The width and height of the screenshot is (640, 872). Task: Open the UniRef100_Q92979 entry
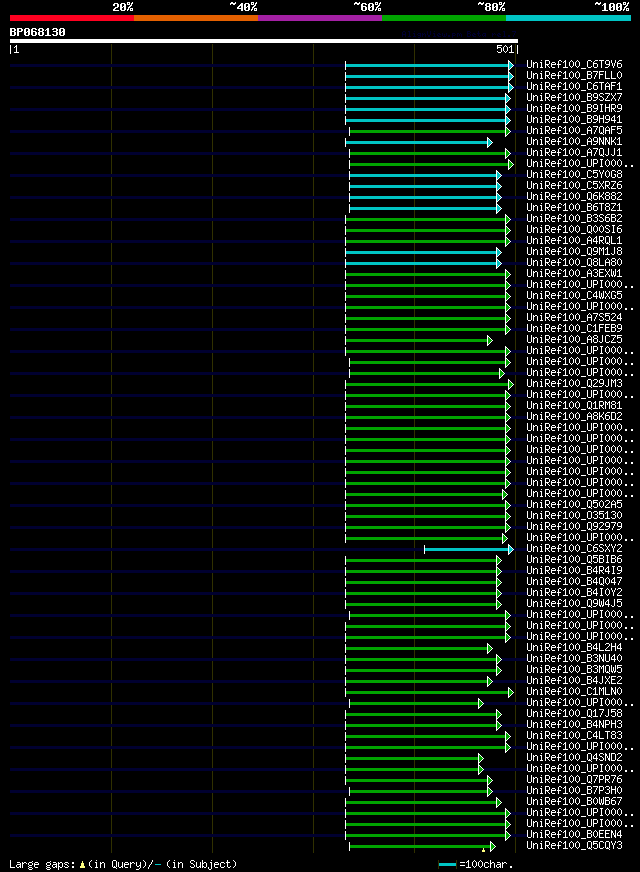coord(574,527)
